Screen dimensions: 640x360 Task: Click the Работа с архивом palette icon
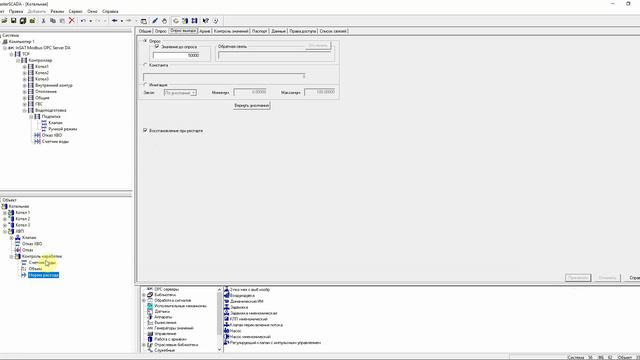(x=150, y=339)
